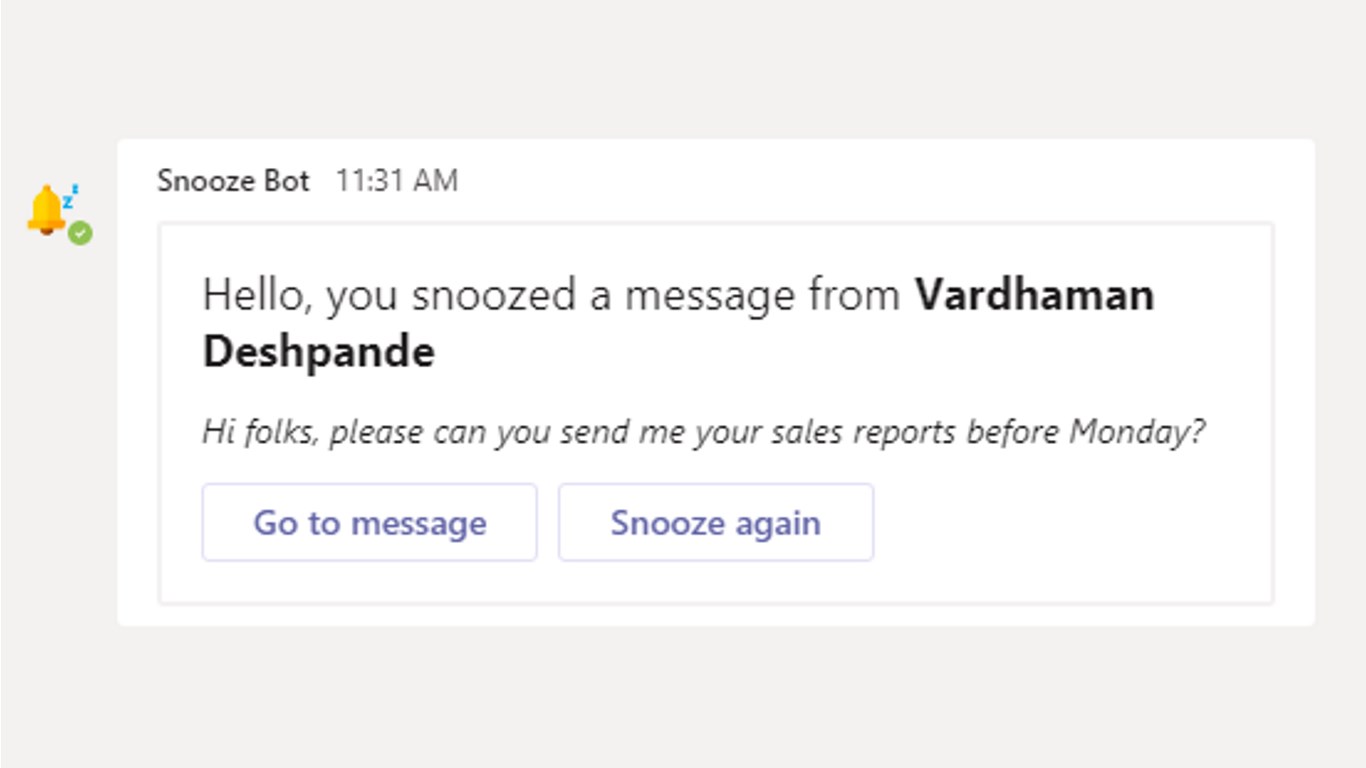Click 'sales reports' in the quoted message
Screen dimensions: 1366x768
tap(838, 432)
